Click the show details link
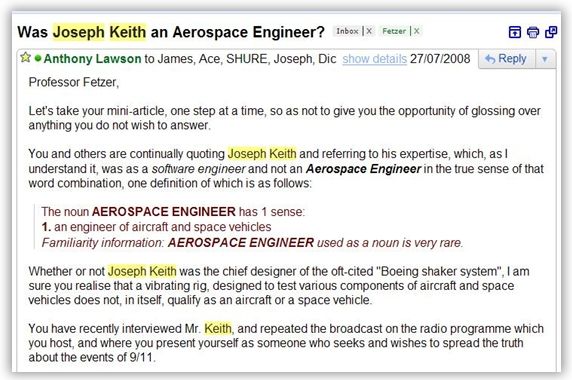 point(374,59)
